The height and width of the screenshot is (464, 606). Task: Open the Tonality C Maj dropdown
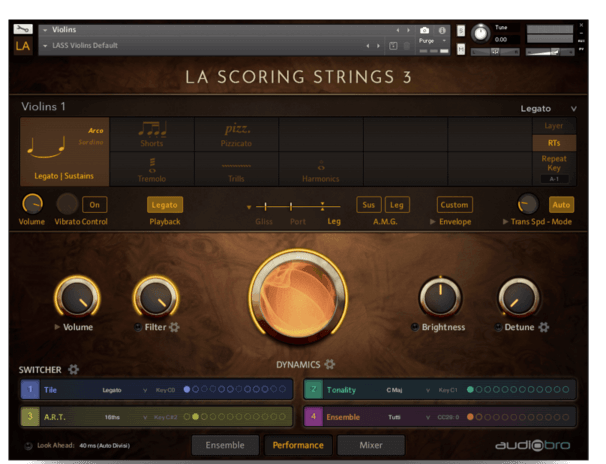coord(428,390)
